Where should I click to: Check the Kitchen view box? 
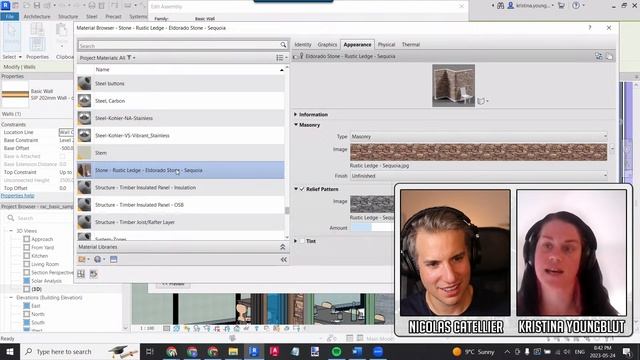click(x=27, y=256)
